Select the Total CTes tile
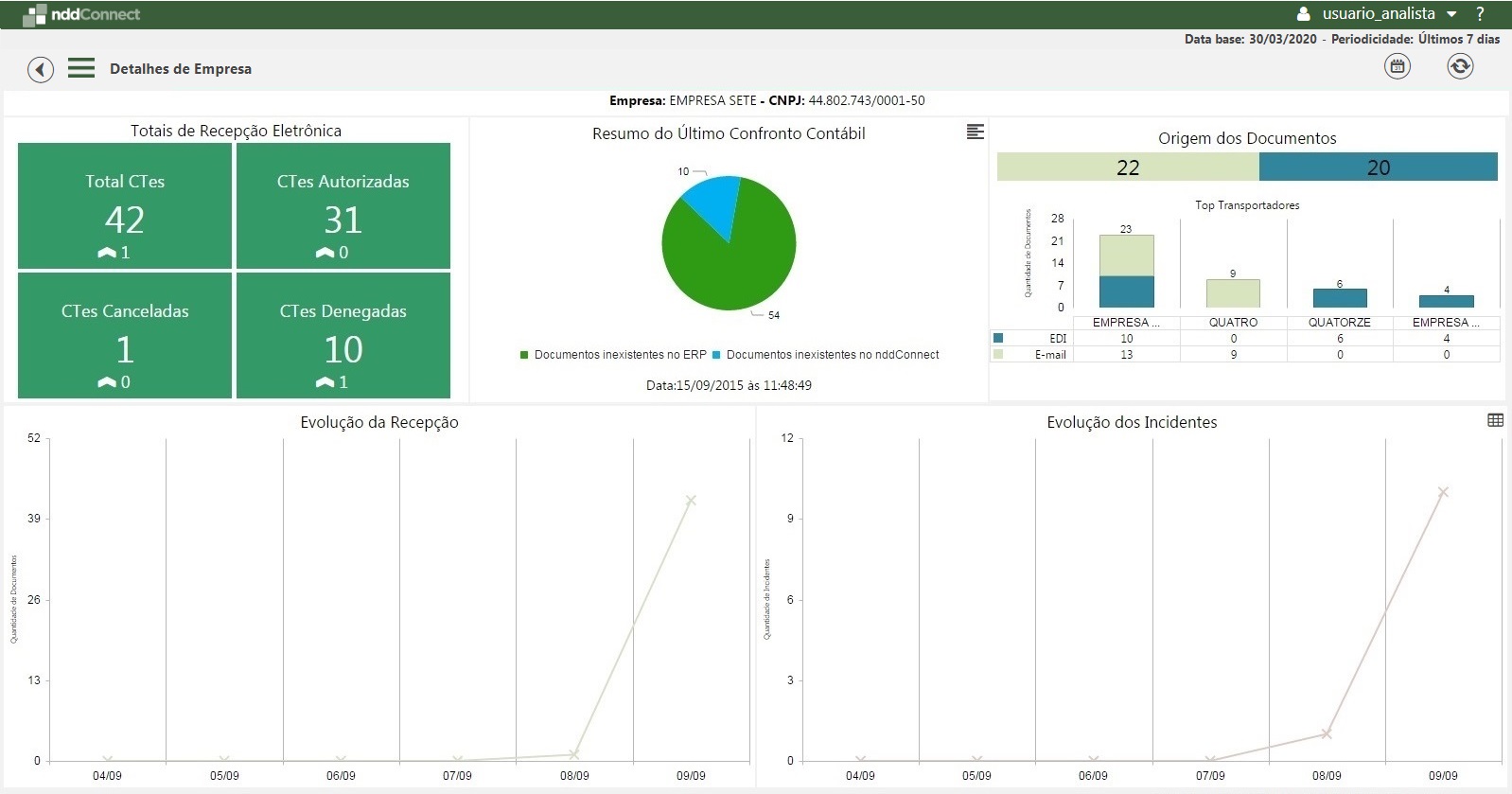The height and width of the screenshot is (794, 1512). point(125,206)
